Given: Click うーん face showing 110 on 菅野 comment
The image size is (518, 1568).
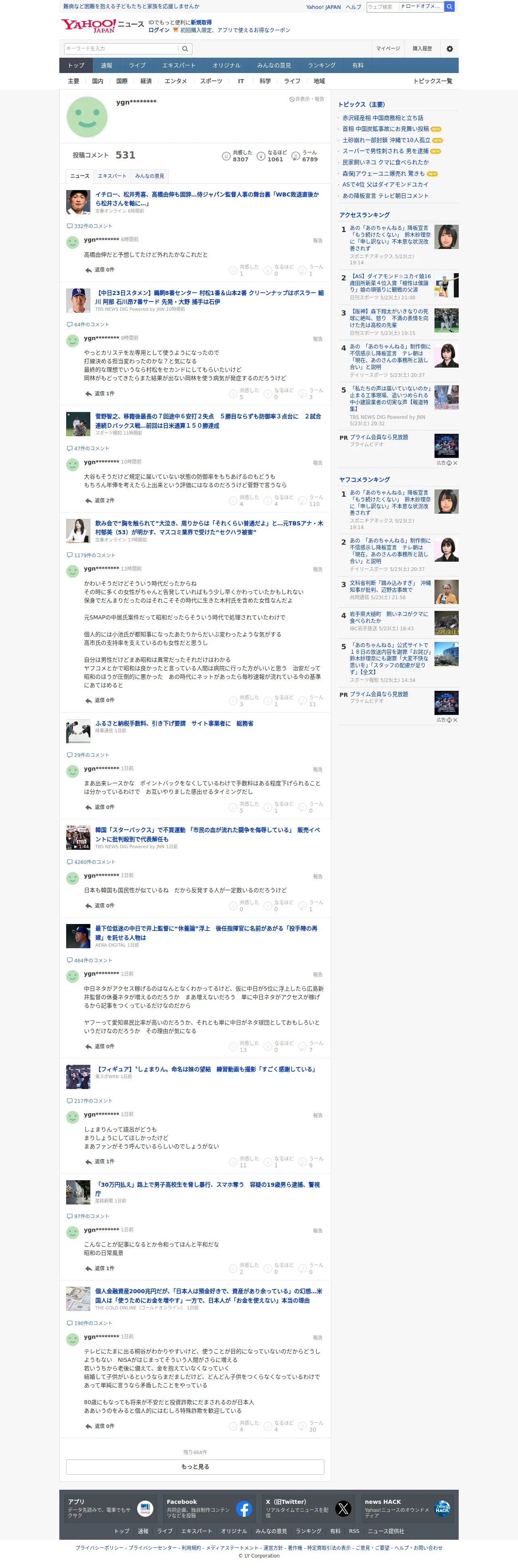Looking at the screenshot, I should click(x=303, y=500).
